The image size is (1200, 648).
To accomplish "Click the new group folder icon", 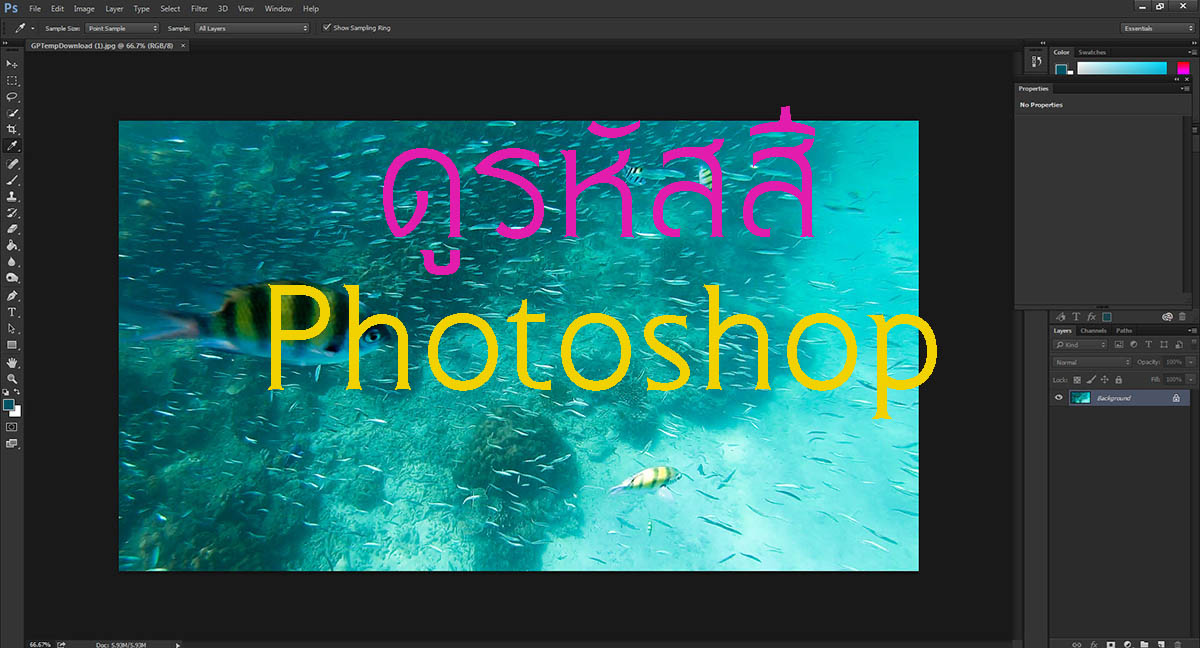I will [x=1143, y=644].
